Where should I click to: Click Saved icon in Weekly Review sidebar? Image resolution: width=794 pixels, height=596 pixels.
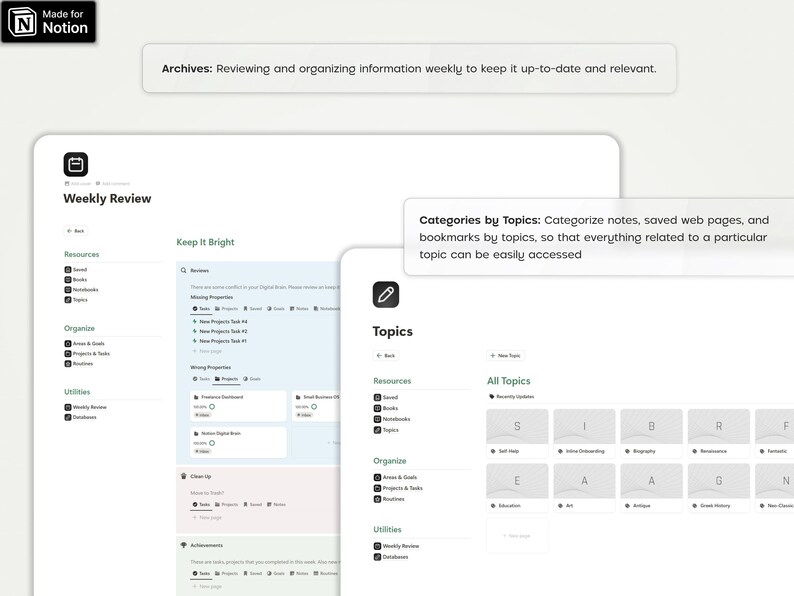click(x=68, y=269)
